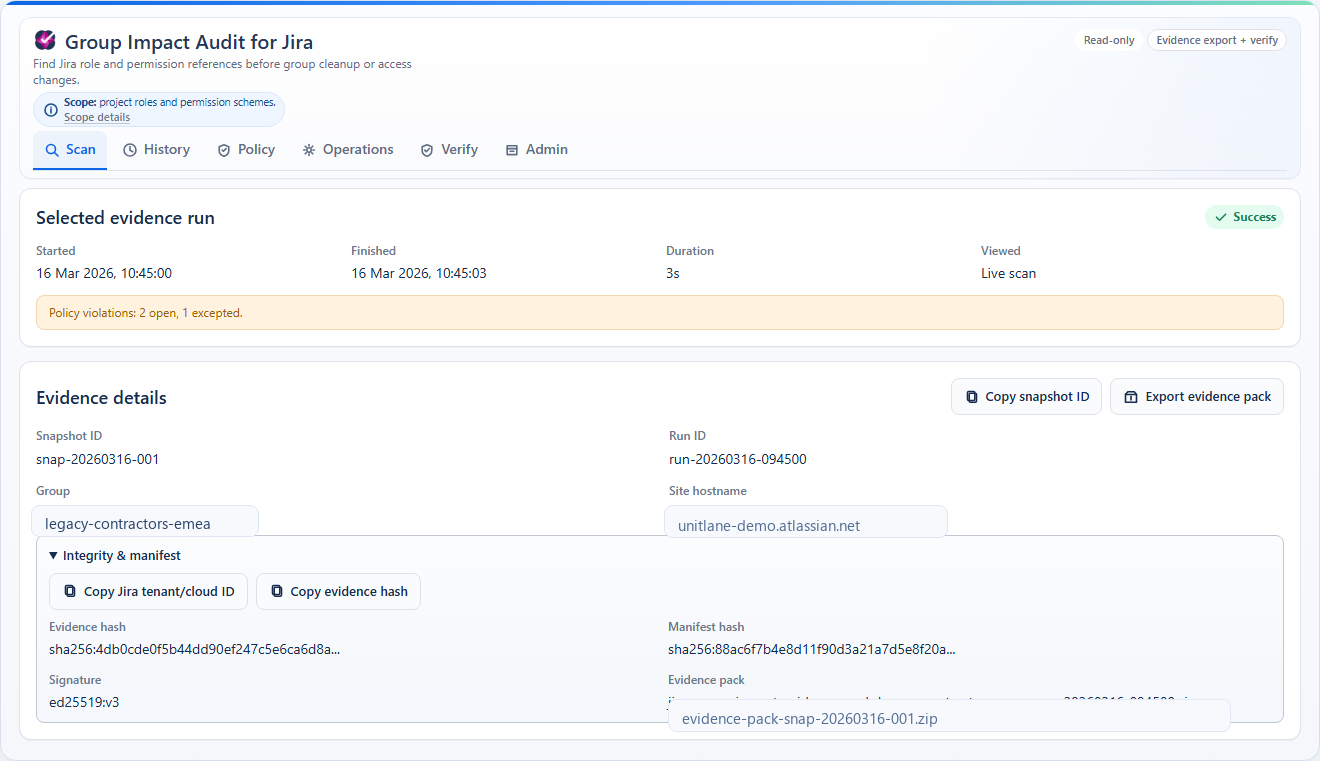Click the Admin panel icon
Screen dimensions: 1320x761
[x=513, y=149]
